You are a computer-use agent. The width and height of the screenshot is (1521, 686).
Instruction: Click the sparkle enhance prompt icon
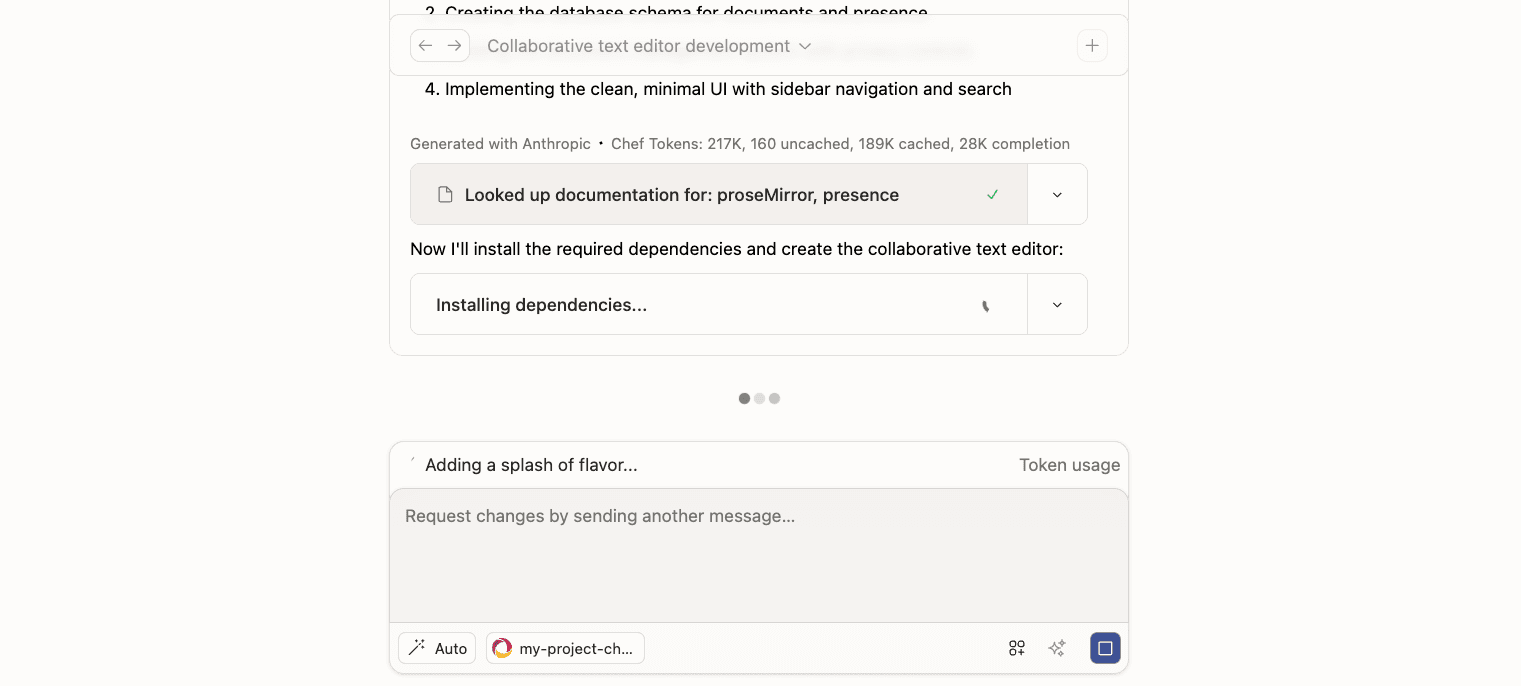pyautogui.click(x=1057, y=648)
